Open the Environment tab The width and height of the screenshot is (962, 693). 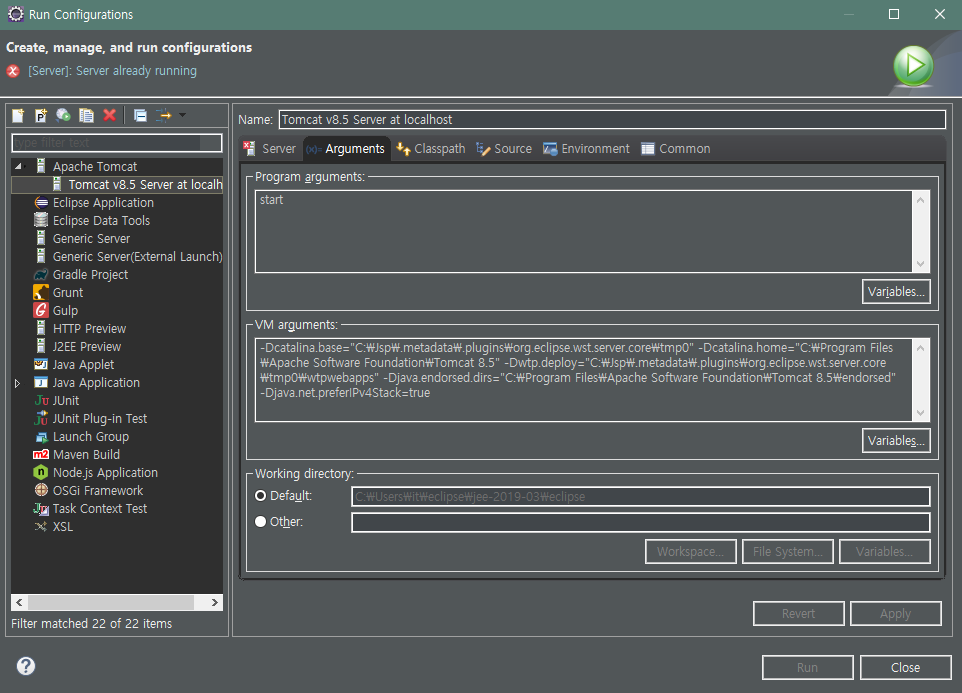pyautogui.click(x=587, y=148)
